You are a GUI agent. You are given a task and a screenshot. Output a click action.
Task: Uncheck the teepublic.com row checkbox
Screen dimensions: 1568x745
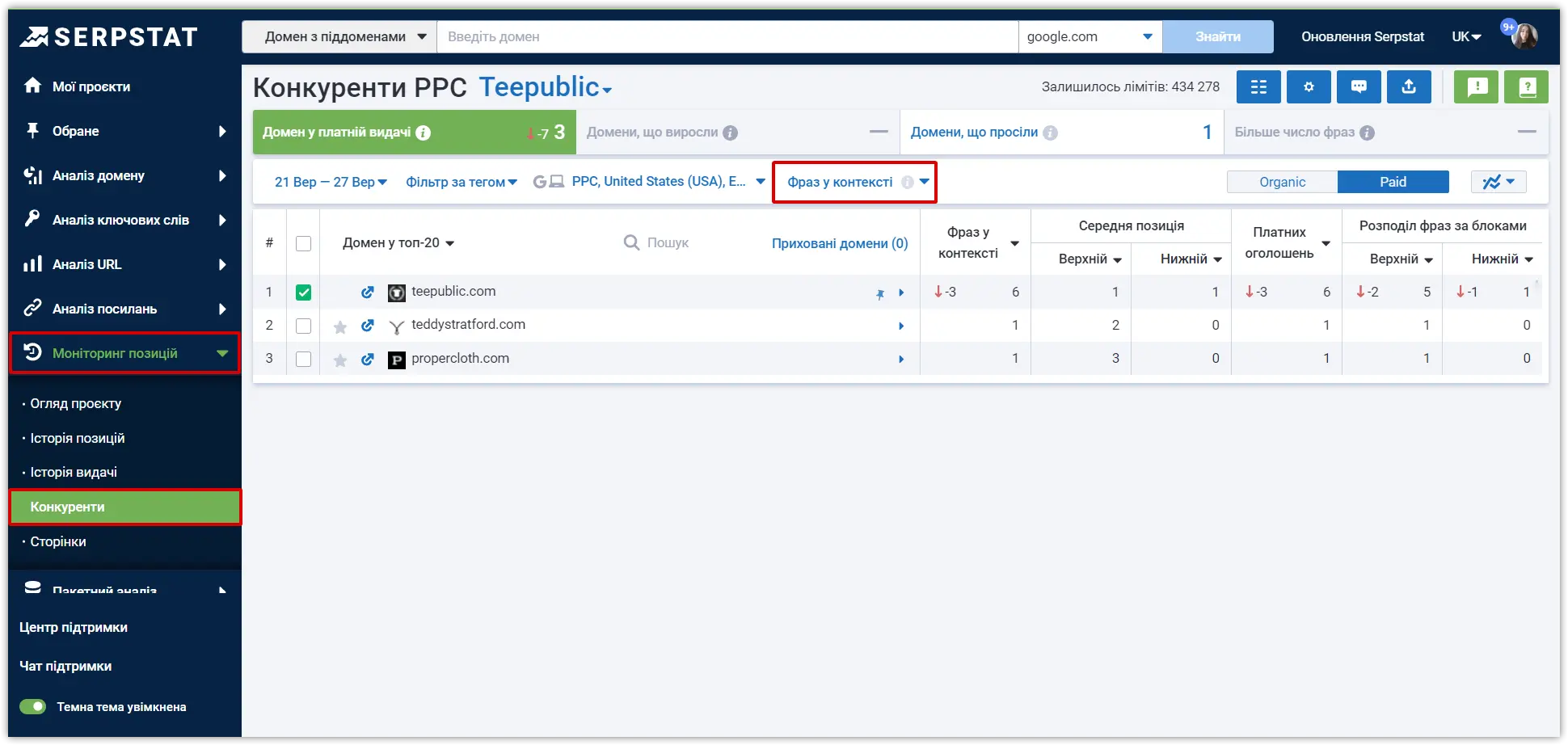click(303, 293)
